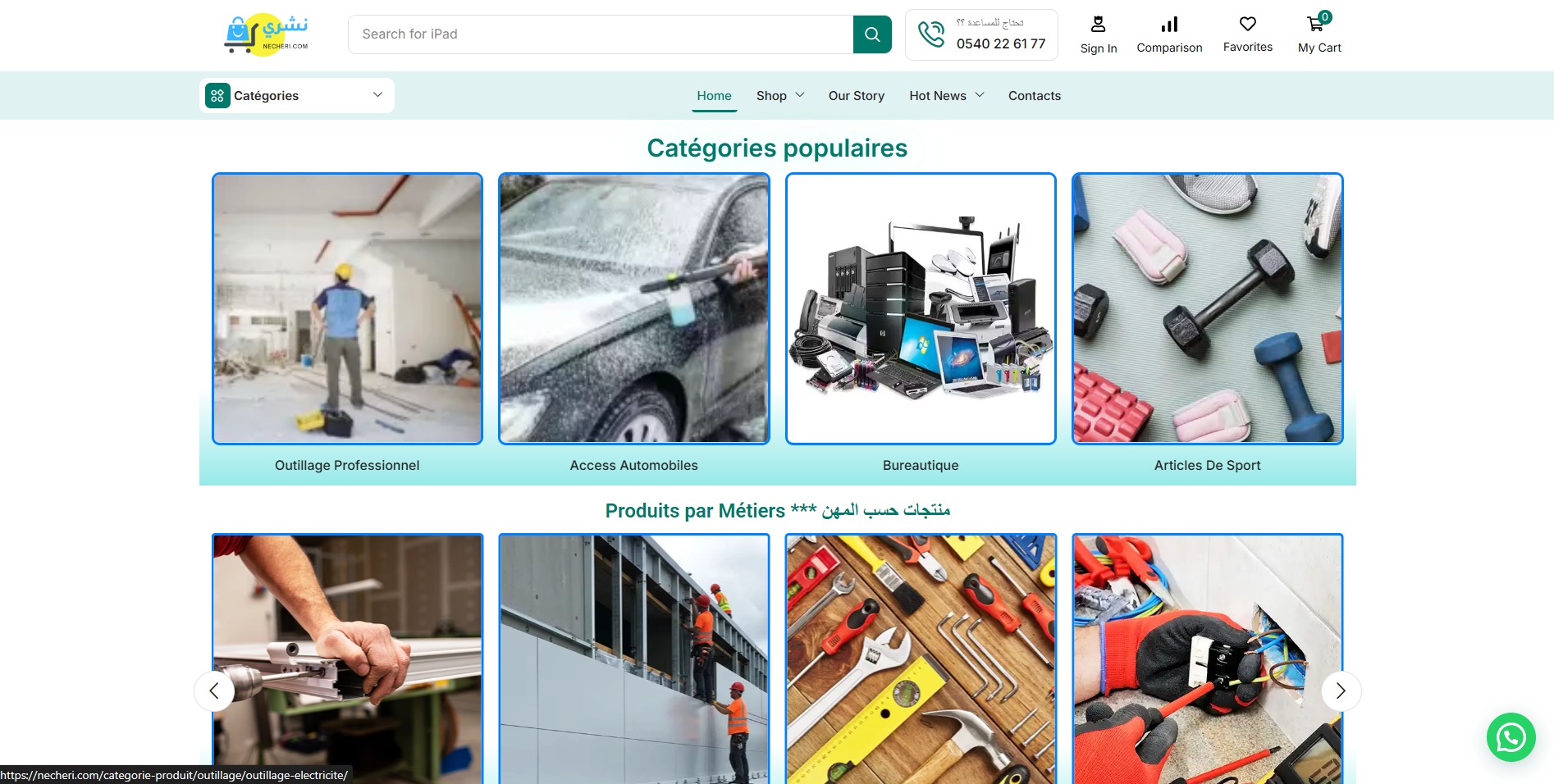Screen dimensions: 1554x784
Task: Open the Comparison bar chart icon
Action: [x=1169, y=25]
